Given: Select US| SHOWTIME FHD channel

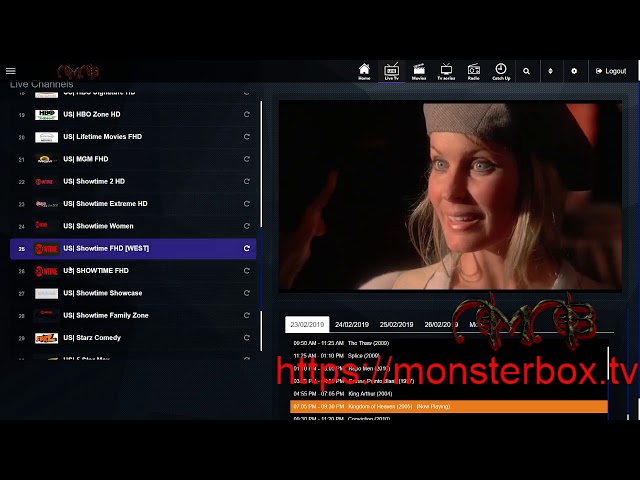Looking at the screenshot, I should [x=133, y=271].
